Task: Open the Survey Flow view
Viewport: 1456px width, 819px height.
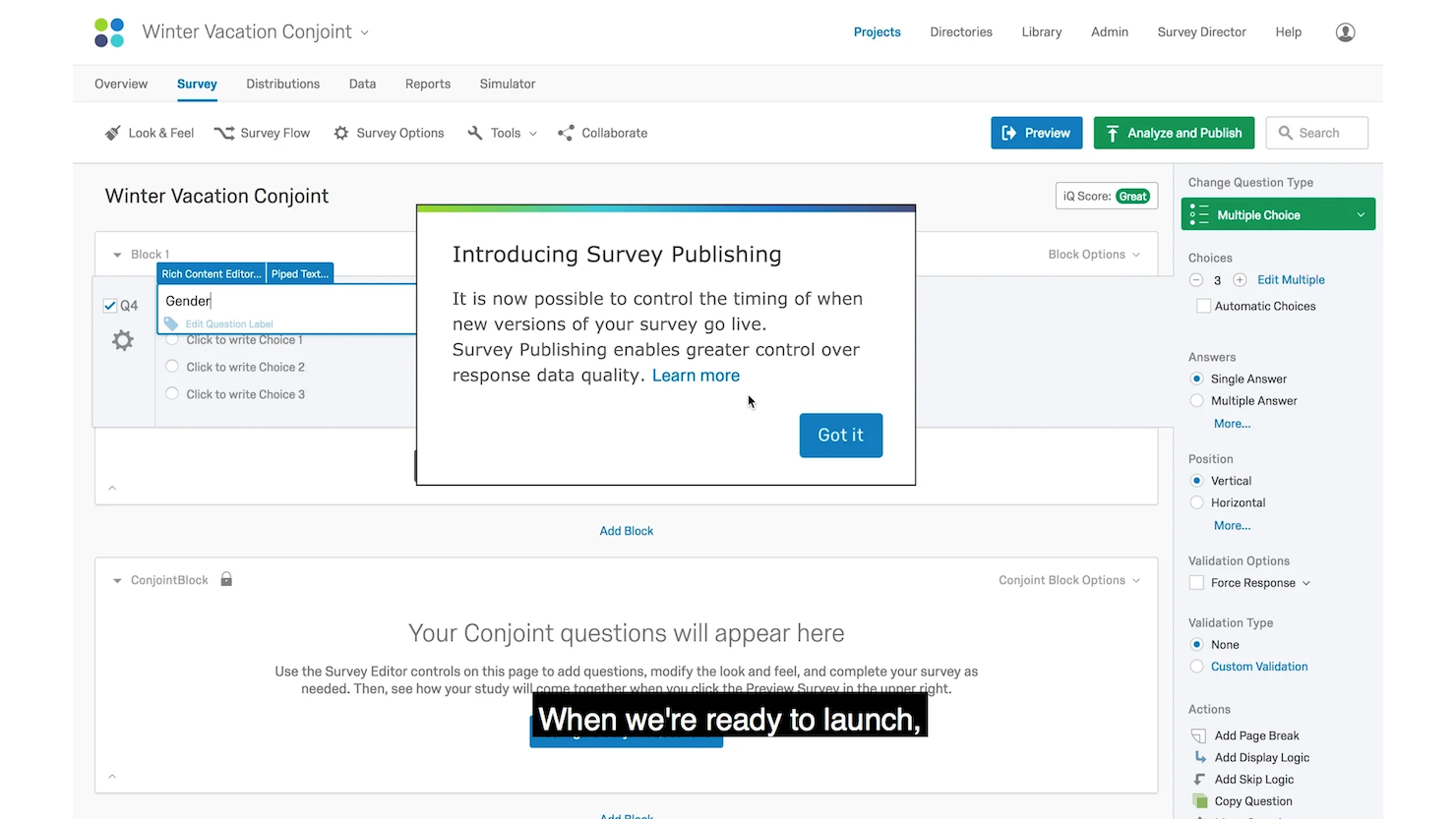Action: click(x=262, y=133)
